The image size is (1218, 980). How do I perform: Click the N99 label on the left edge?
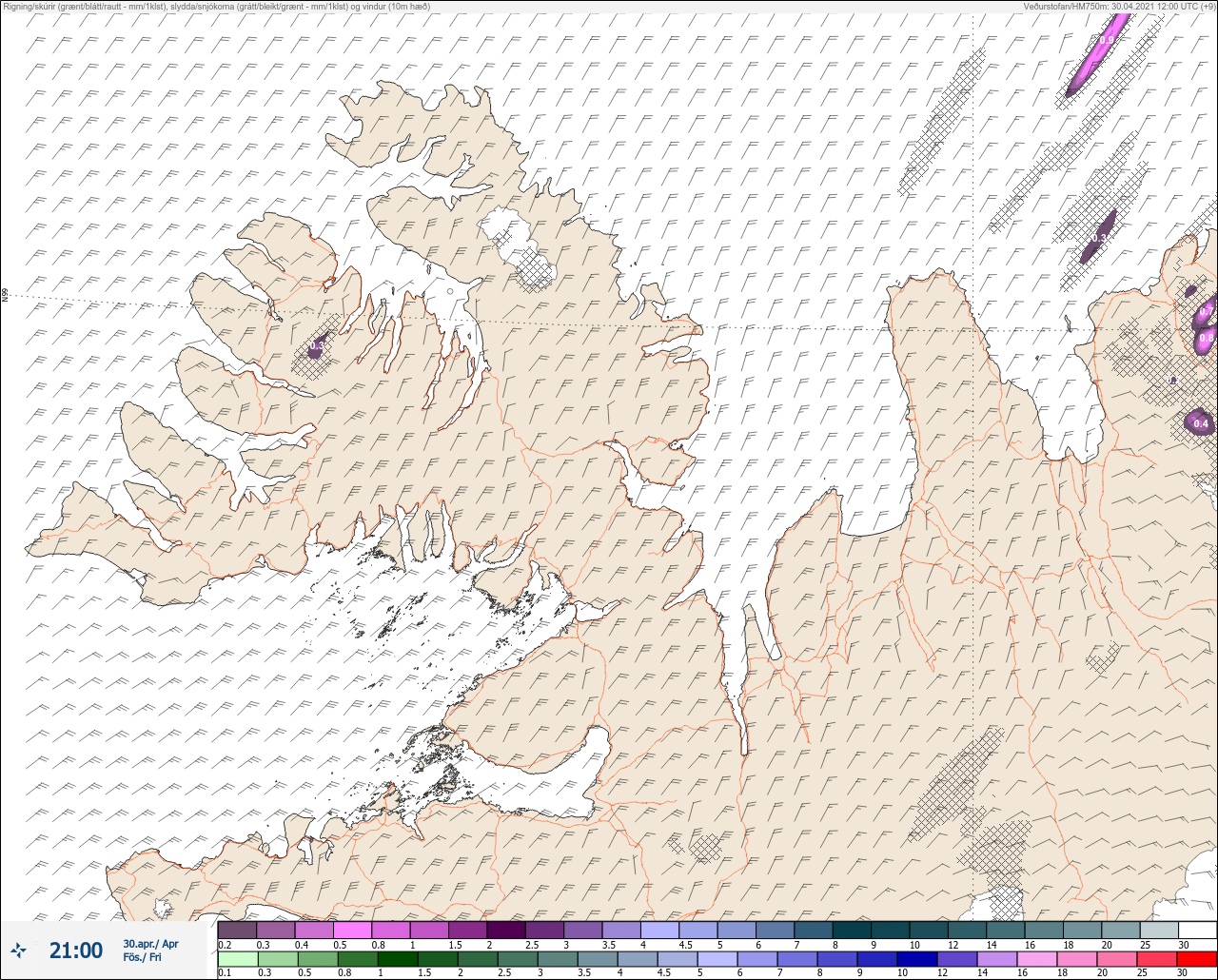(5, 296)
